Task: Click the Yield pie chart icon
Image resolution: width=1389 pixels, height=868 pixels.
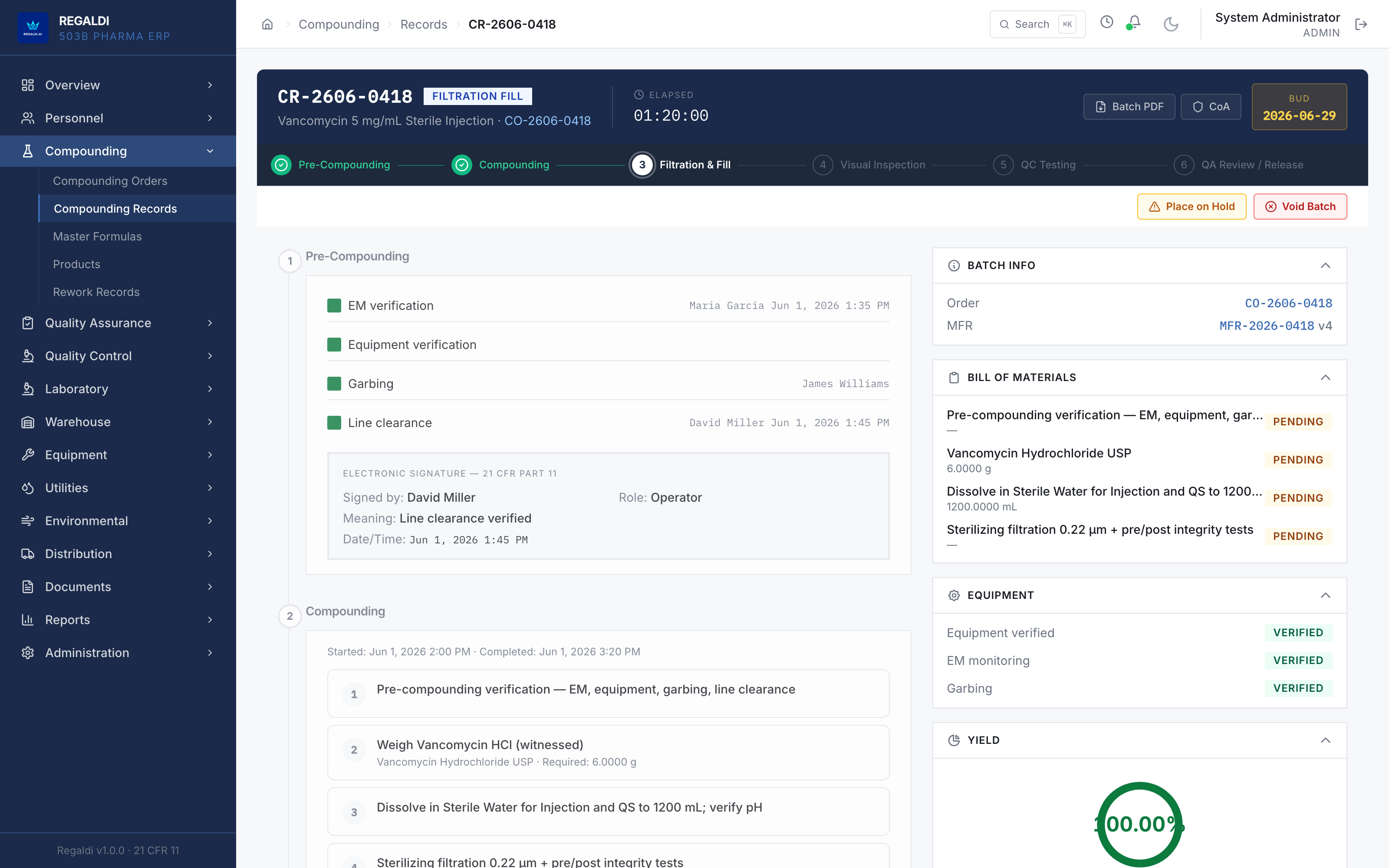Action: (x=954, y=740)
